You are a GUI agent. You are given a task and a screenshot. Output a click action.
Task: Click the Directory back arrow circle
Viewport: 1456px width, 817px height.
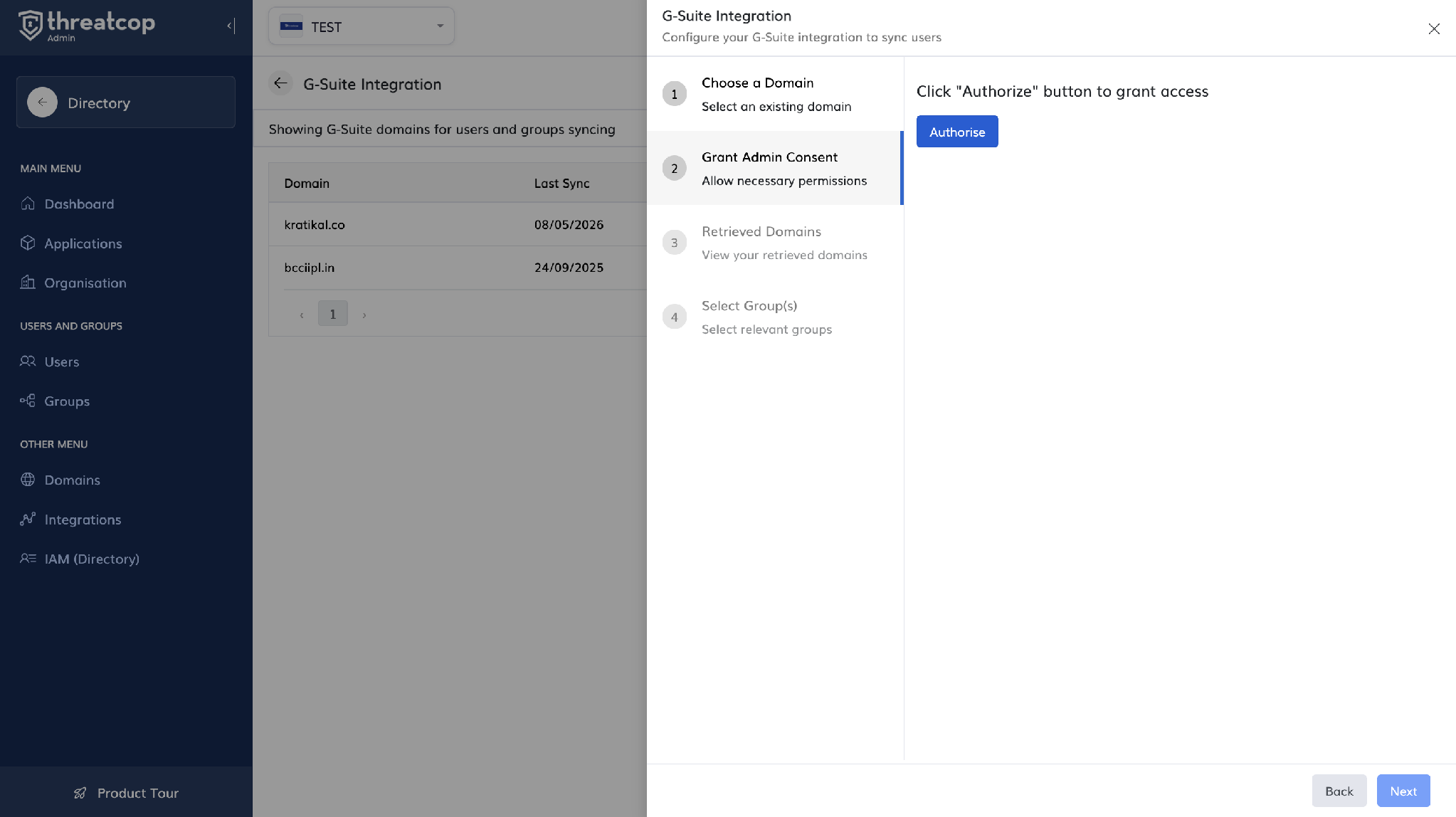43,102
